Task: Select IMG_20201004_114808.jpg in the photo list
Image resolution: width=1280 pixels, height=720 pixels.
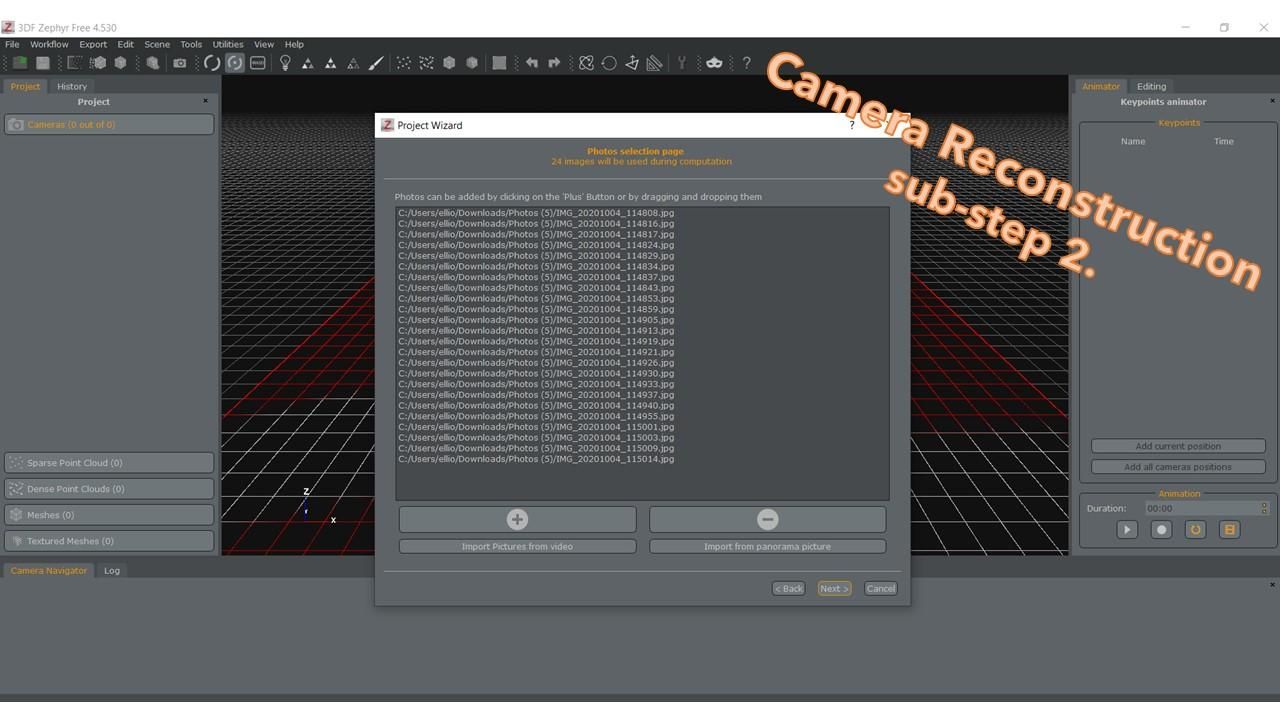Action: point(535,212)
